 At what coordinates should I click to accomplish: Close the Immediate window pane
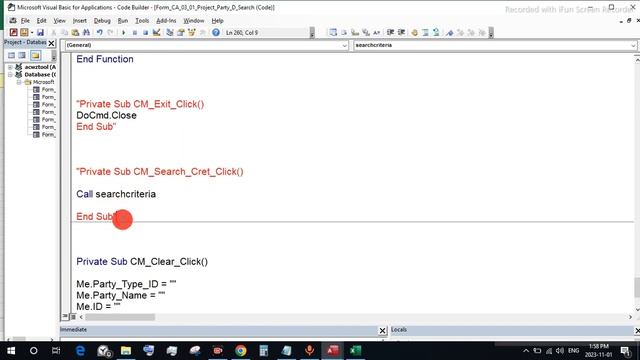[x=382, y=330]
